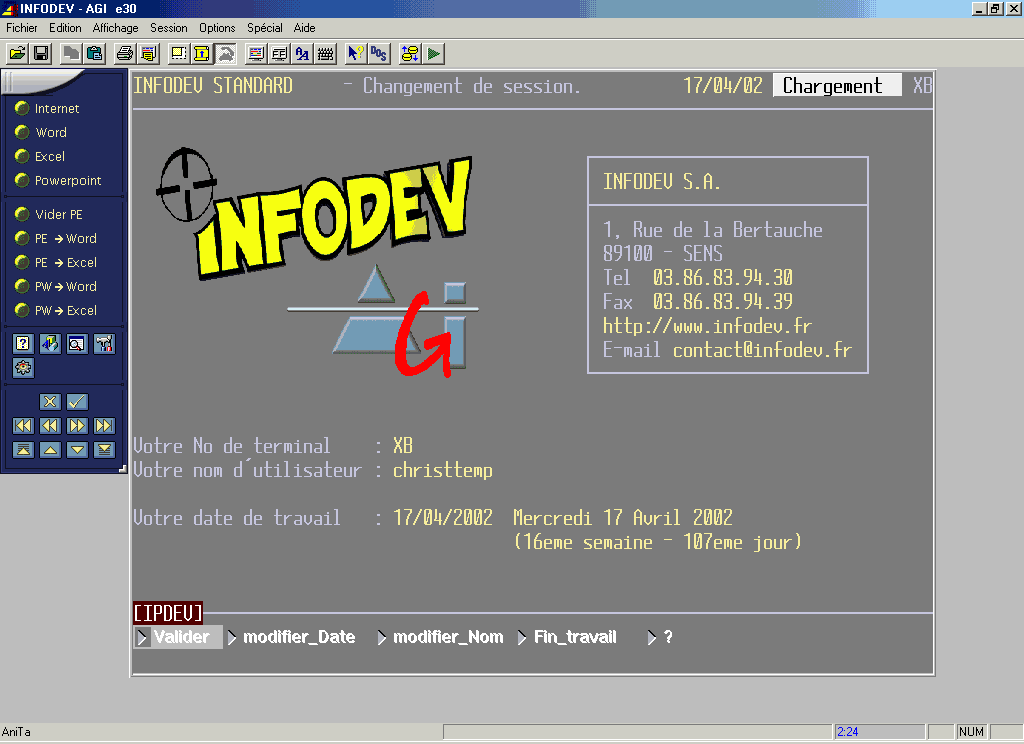Viewport: 1024px width, 744px height.
Task: Select the Valider option
Action: (178, 637)
